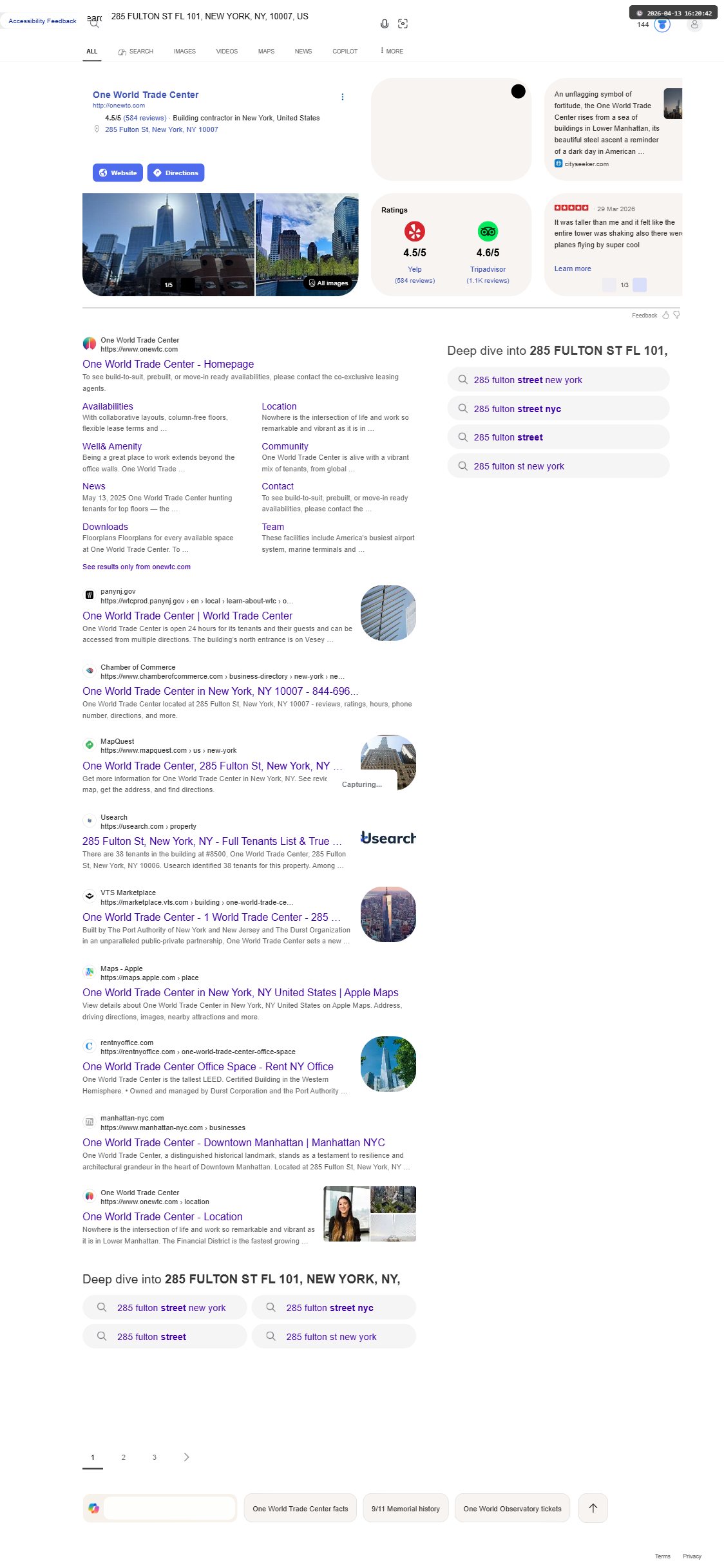Click Accessibility Feedback link
This screenshot has width=724, height=1568.
pyautogui.click(x=43, y=21)
